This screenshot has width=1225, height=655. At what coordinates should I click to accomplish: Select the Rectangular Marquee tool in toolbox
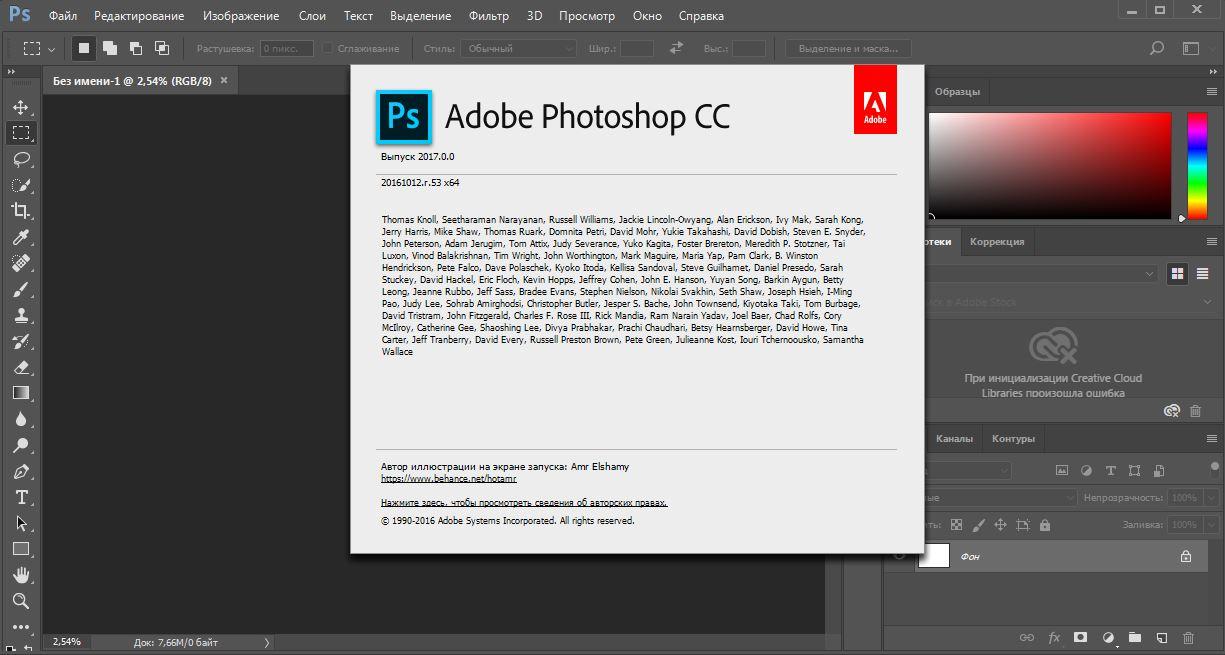(21, 133)
